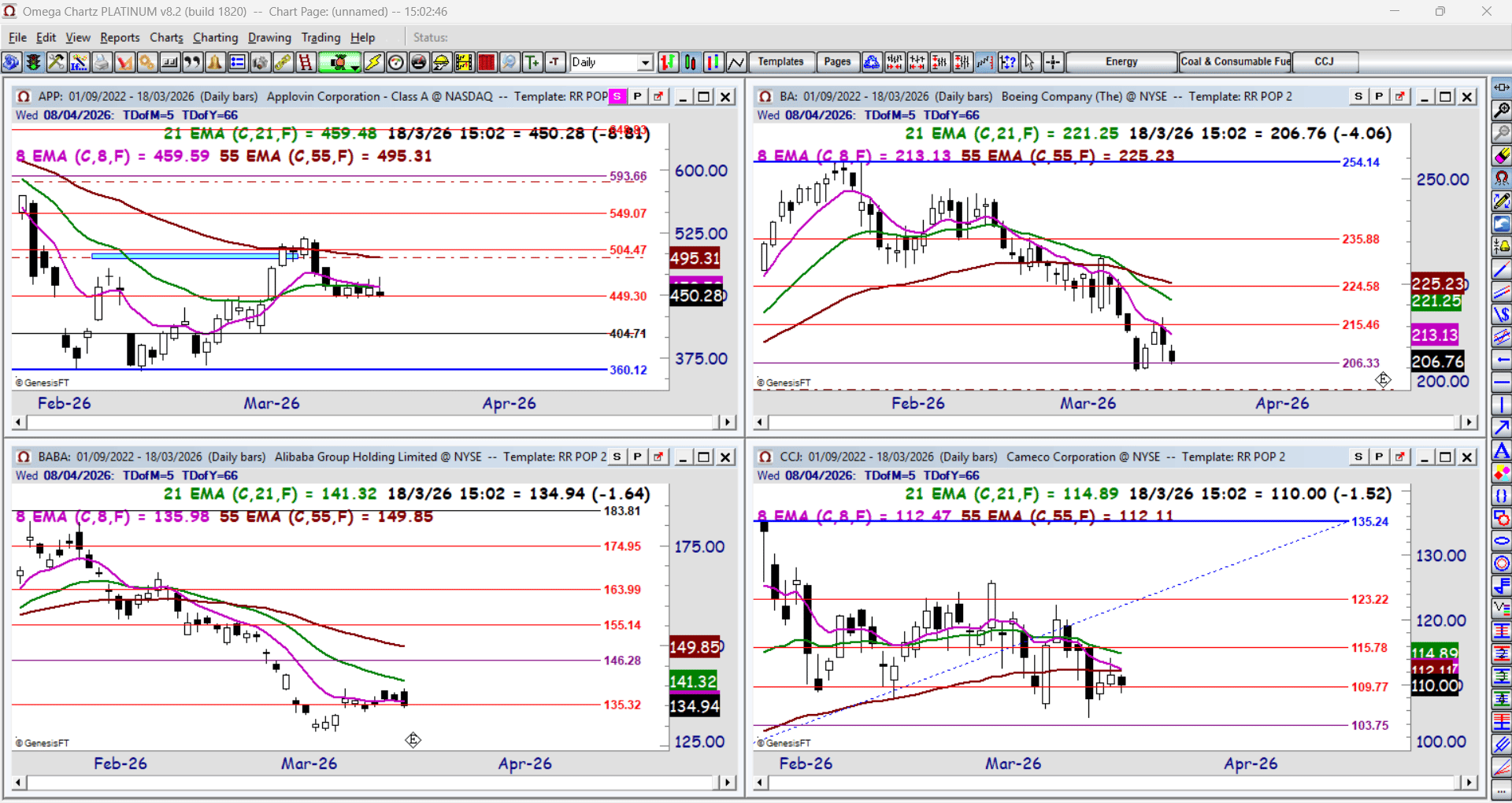The height and width of the screenshot is (803, 1512).
Task: Click right arrow of BA chart scrollbar
Action: click(x=1469, y=422)
